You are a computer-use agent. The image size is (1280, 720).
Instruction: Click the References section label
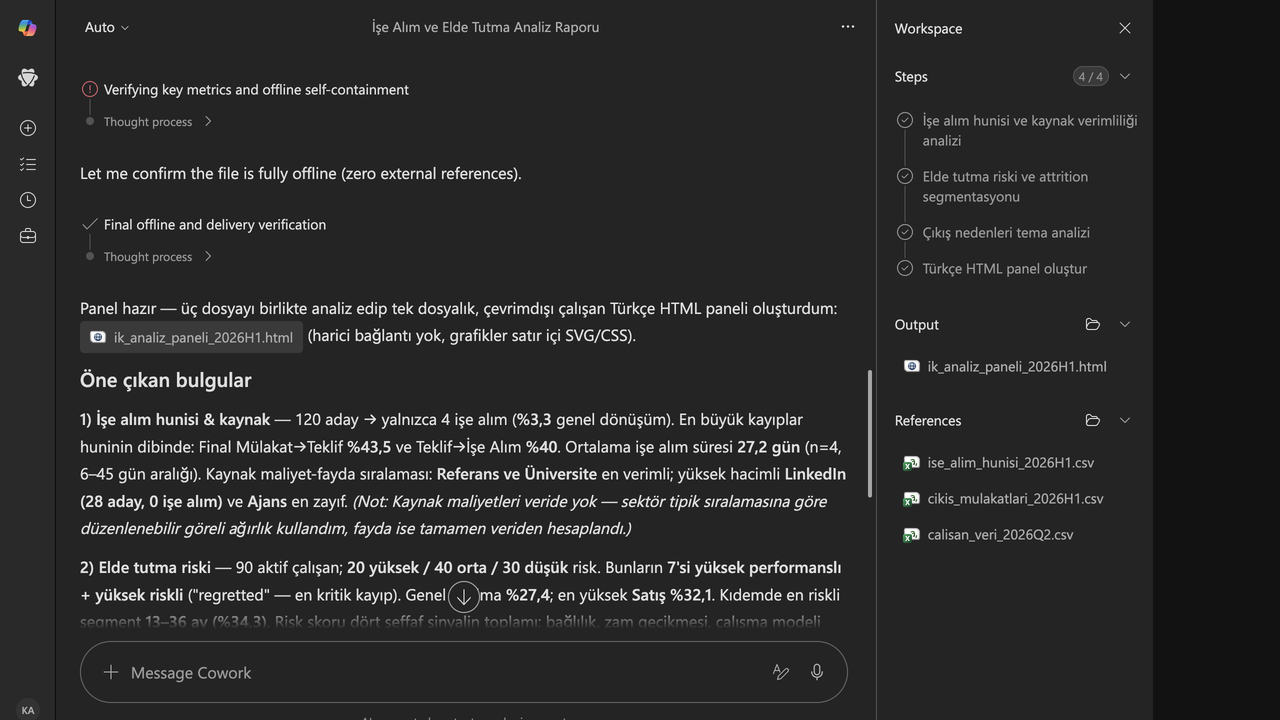(x=927, y=420)
